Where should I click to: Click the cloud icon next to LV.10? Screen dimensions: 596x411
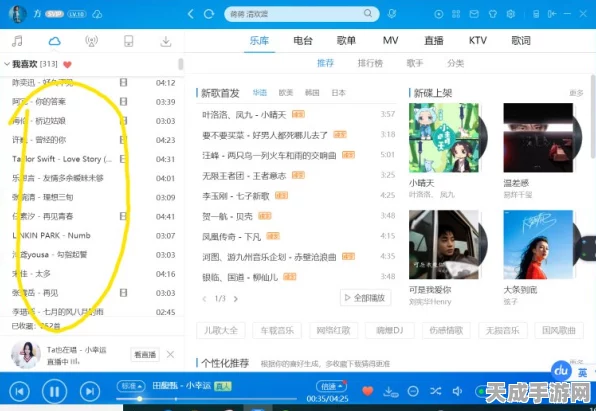pyautogui.click(x=97, y=14)
